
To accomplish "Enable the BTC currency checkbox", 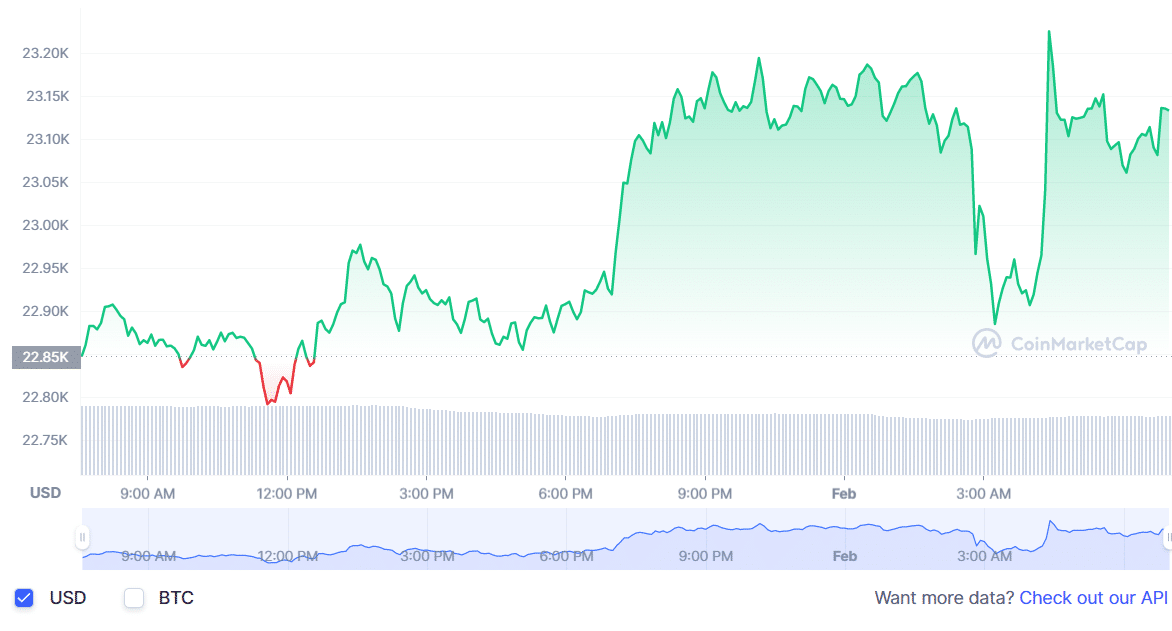I will coord(134,598).
